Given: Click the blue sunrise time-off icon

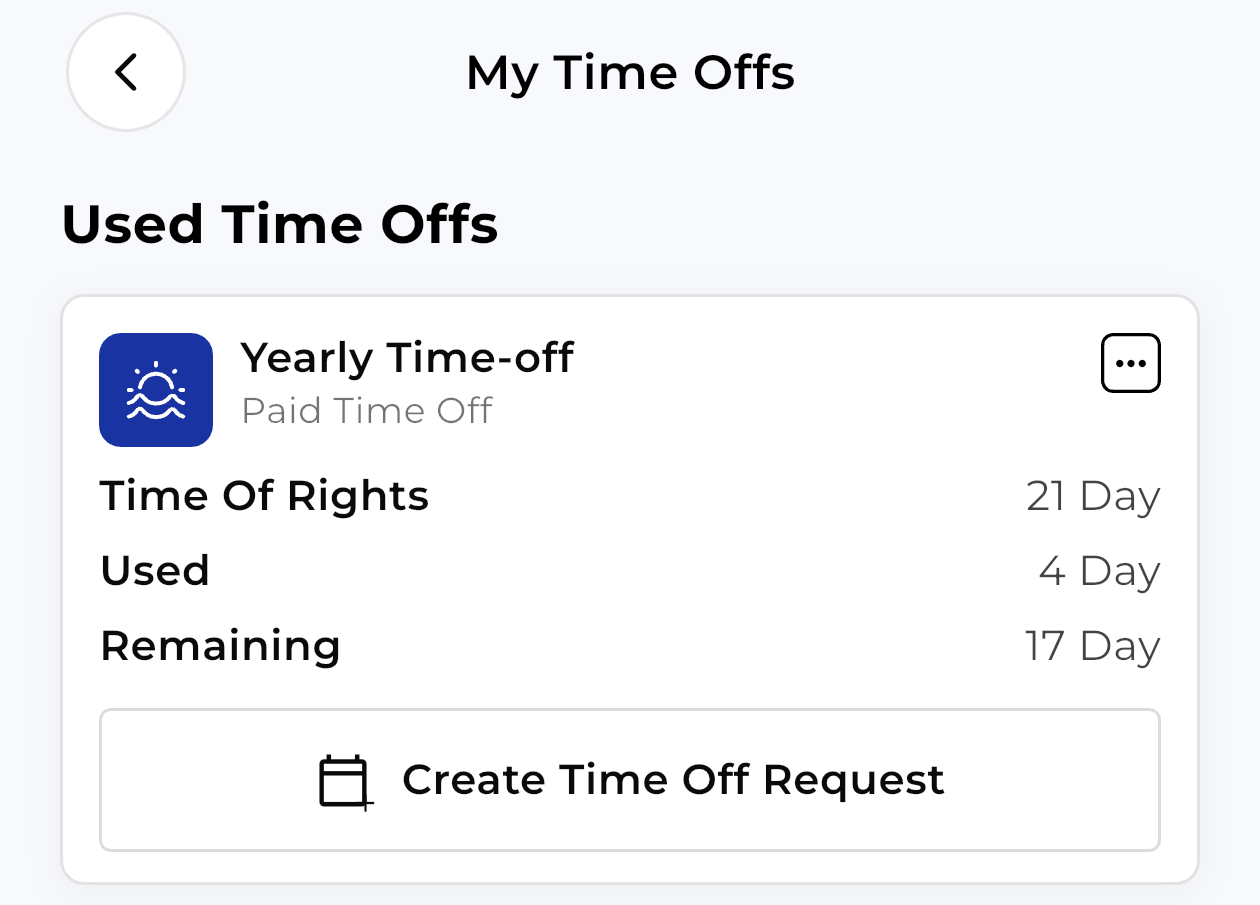Looking at the screenshot, I should click(156, 390).
